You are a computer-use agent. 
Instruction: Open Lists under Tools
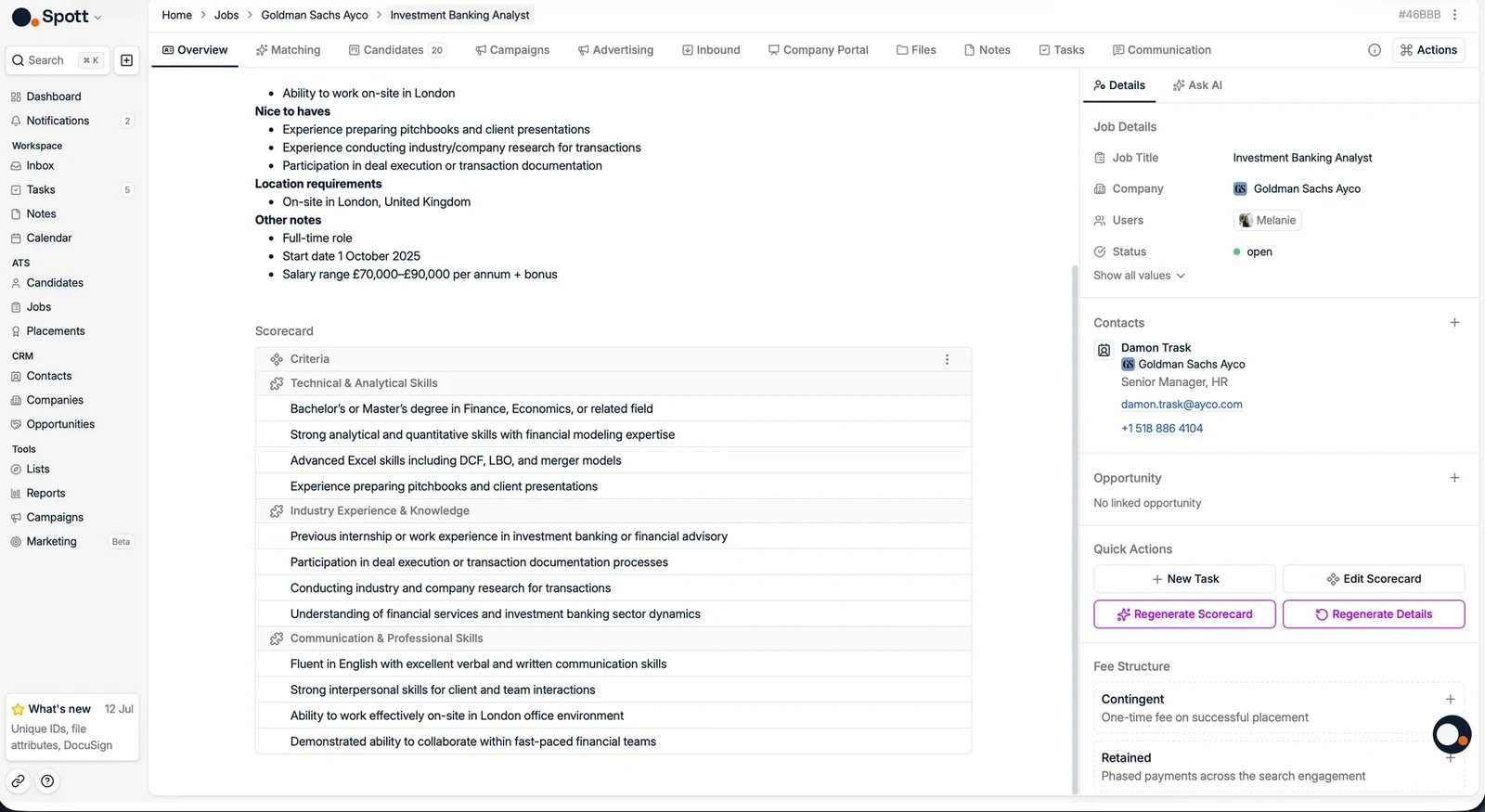pos(38,470)
